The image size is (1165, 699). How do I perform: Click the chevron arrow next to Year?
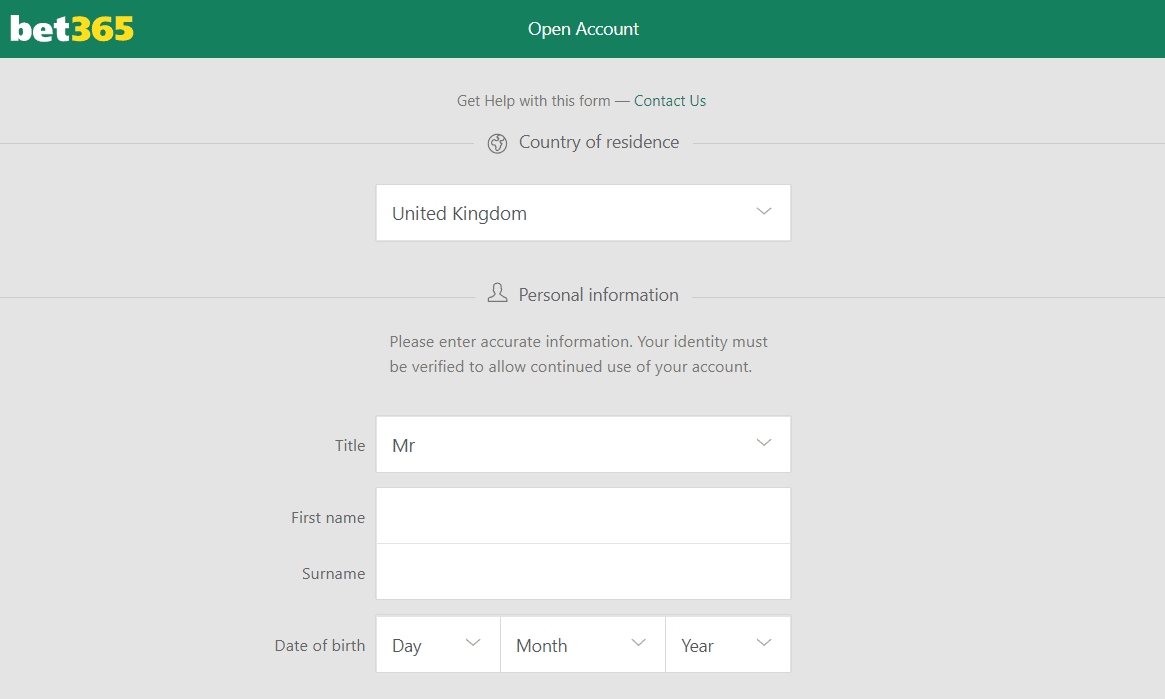click(764, 644)
